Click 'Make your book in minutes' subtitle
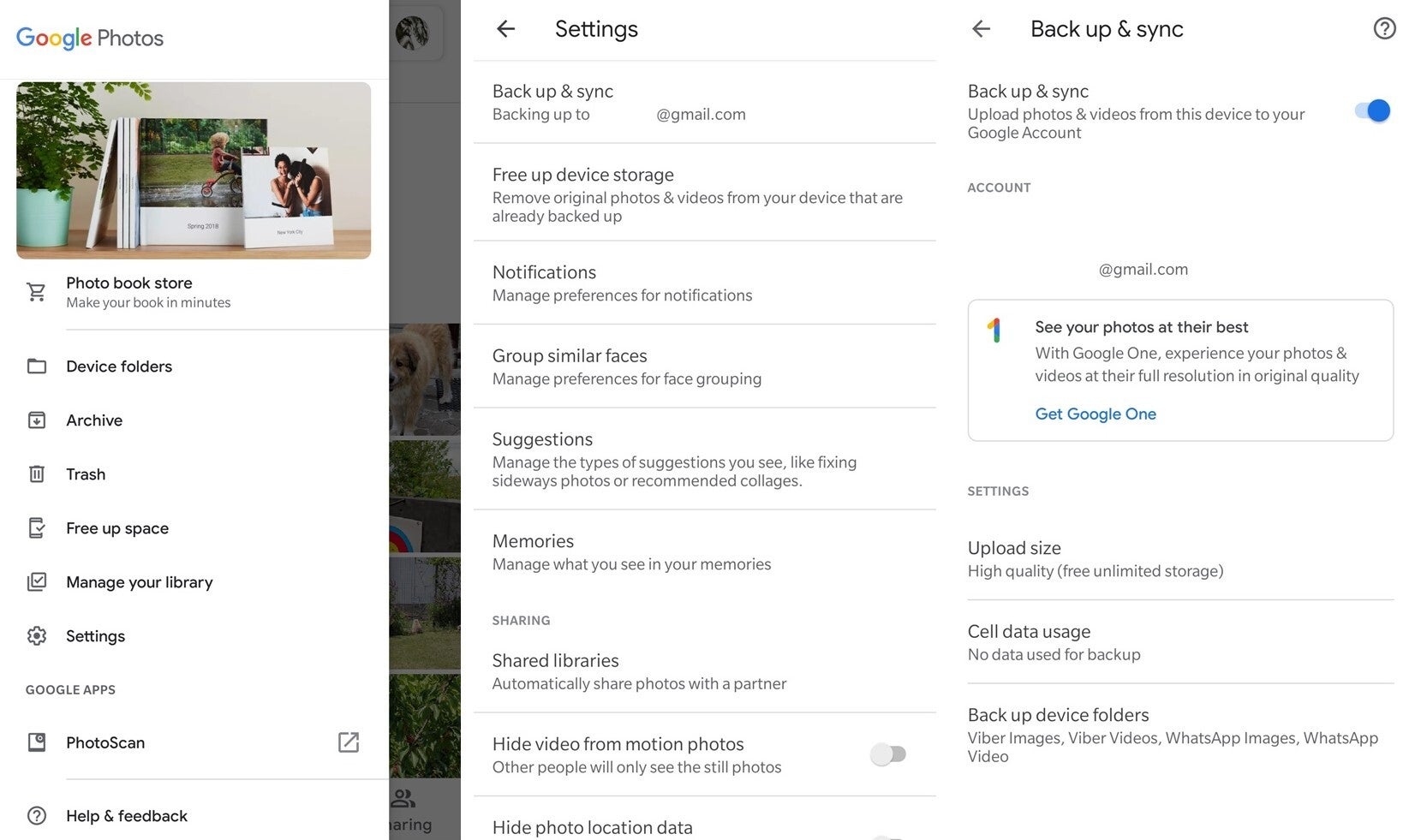 (x=148, y=302)
